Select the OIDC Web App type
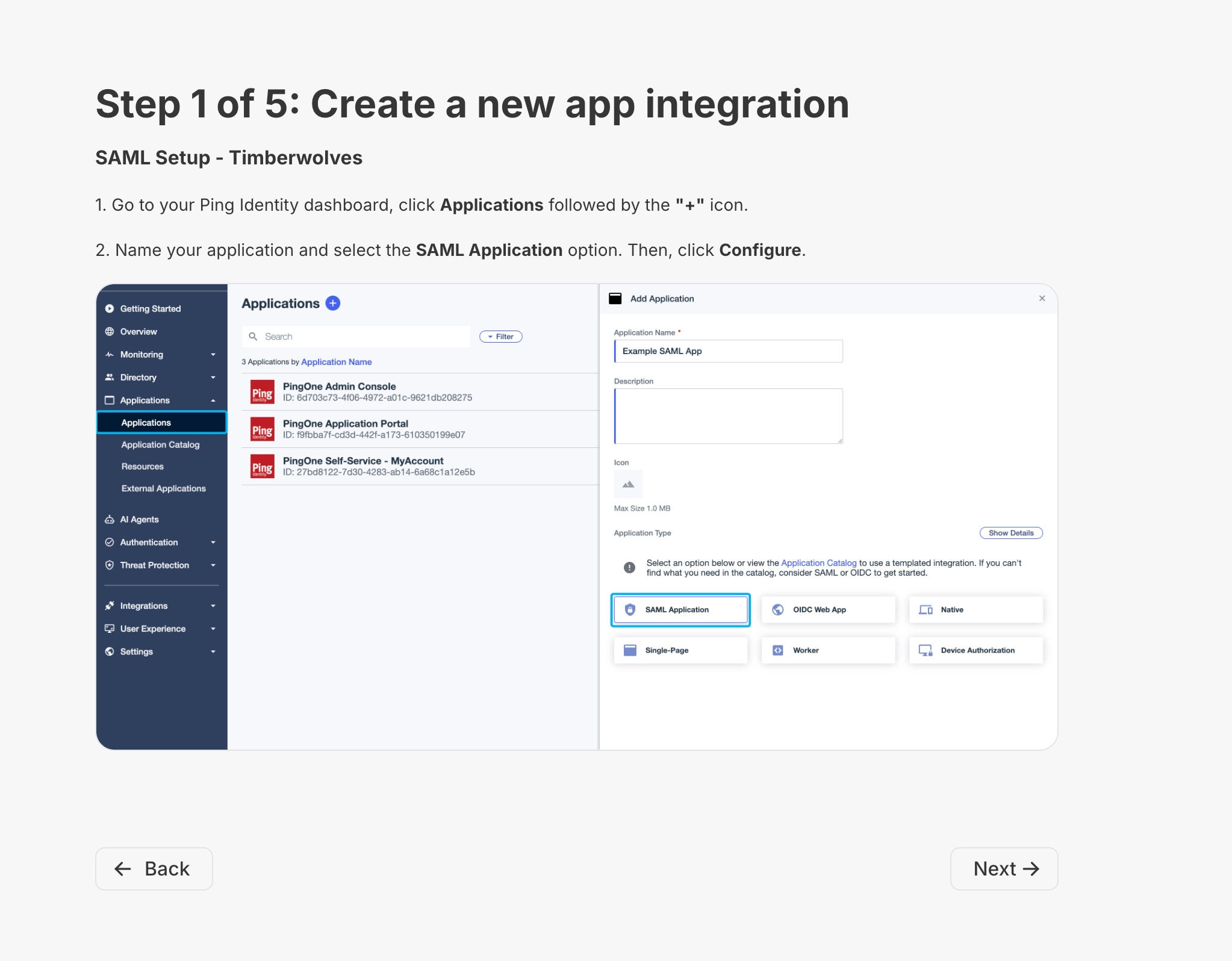This screenshot has width=1232, height=961. point(829,610)
